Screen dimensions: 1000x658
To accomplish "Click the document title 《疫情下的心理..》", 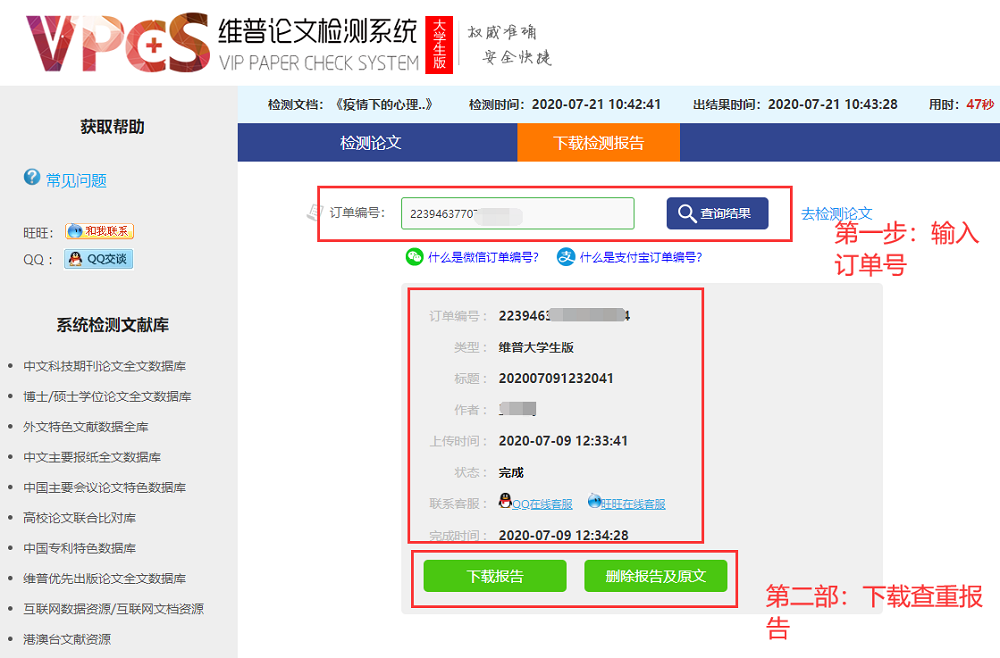I will pos(385,105).
